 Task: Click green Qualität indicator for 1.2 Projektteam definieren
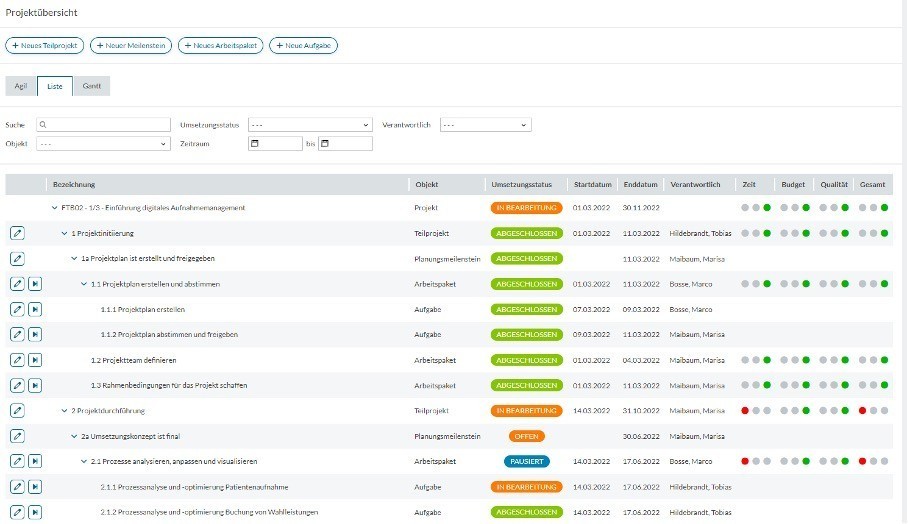tap(845, 360)
